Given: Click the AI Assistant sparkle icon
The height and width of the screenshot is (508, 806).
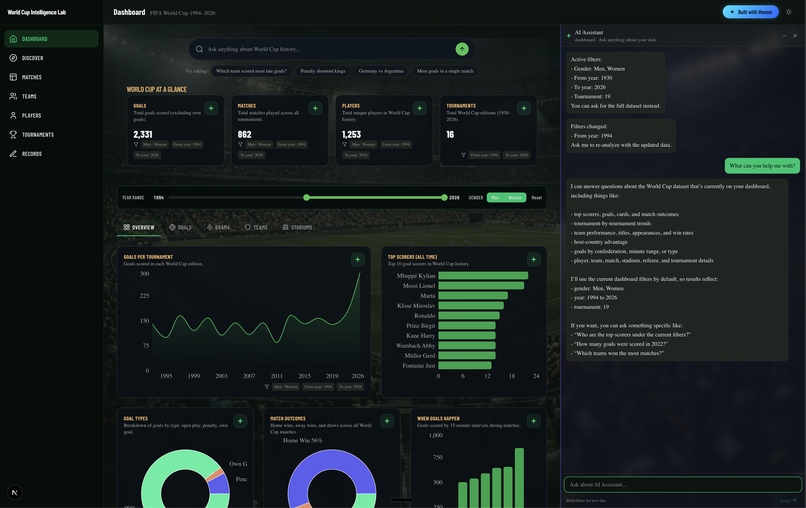Looking at the screenshot, I should (569, 36).
